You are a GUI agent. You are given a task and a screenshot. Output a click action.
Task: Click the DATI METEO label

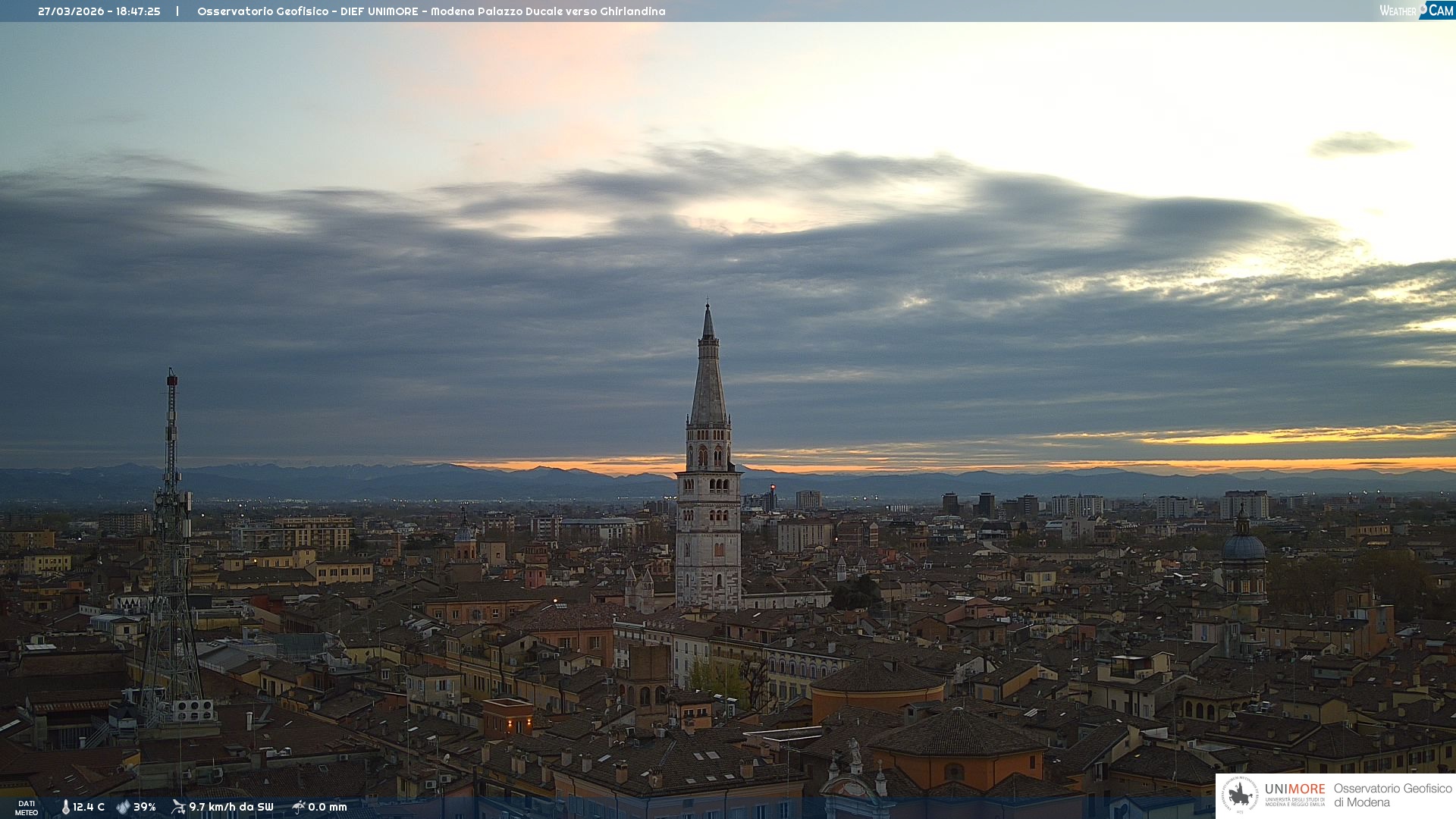click(27, 808)
